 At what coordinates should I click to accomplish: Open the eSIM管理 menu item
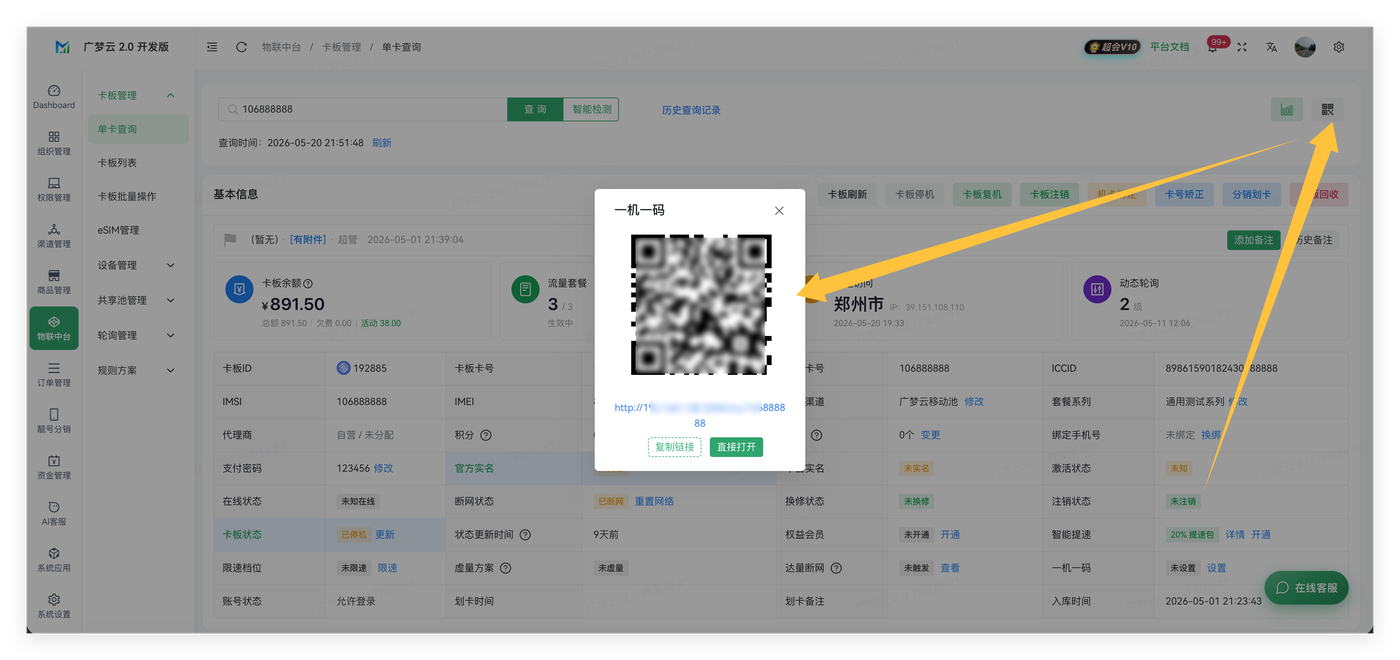118,230
